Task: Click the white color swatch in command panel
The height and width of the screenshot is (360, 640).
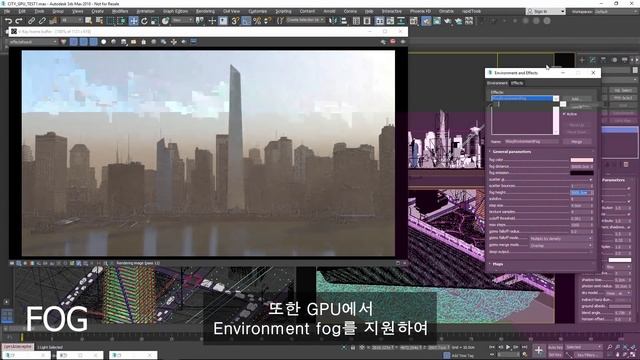Action: [620, 260]
